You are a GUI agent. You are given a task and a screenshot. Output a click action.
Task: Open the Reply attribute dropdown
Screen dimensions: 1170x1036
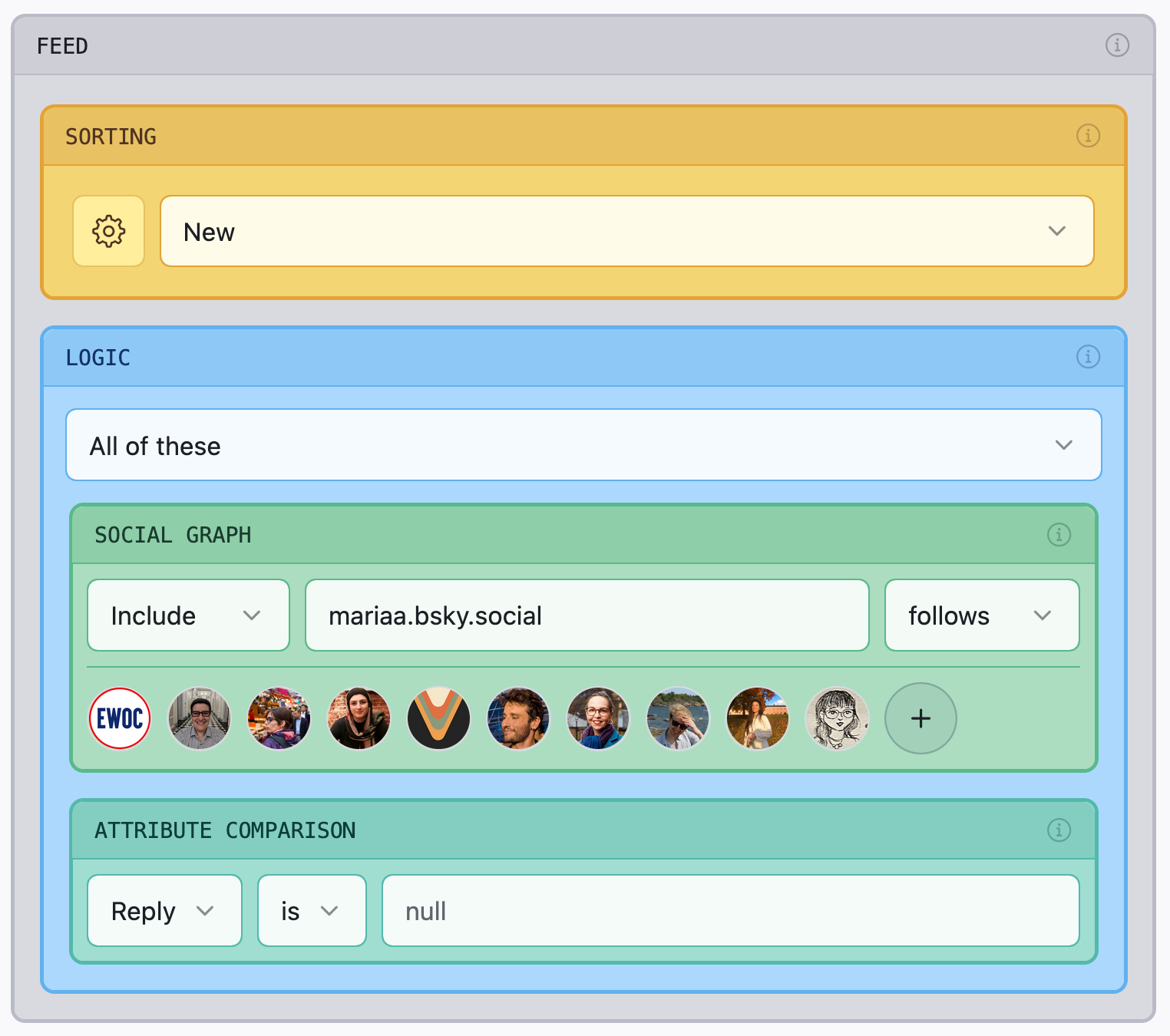click(x=164, y=911)
